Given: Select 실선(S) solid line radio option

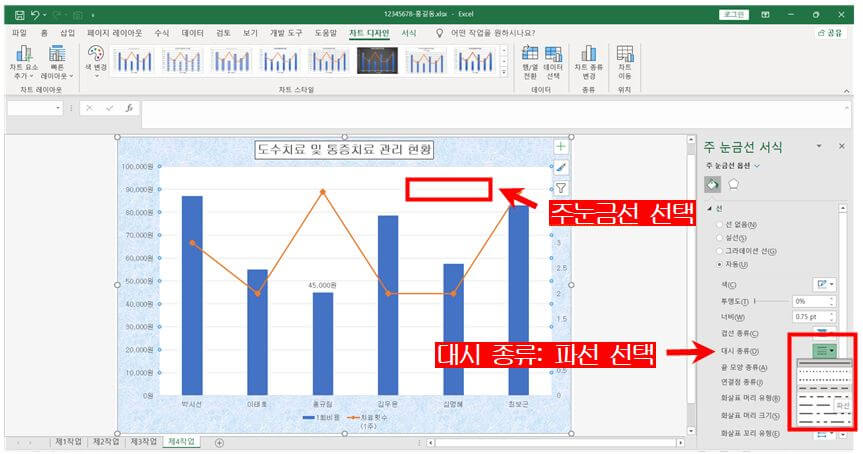Looking at the screenshot, I should point(719,238).
